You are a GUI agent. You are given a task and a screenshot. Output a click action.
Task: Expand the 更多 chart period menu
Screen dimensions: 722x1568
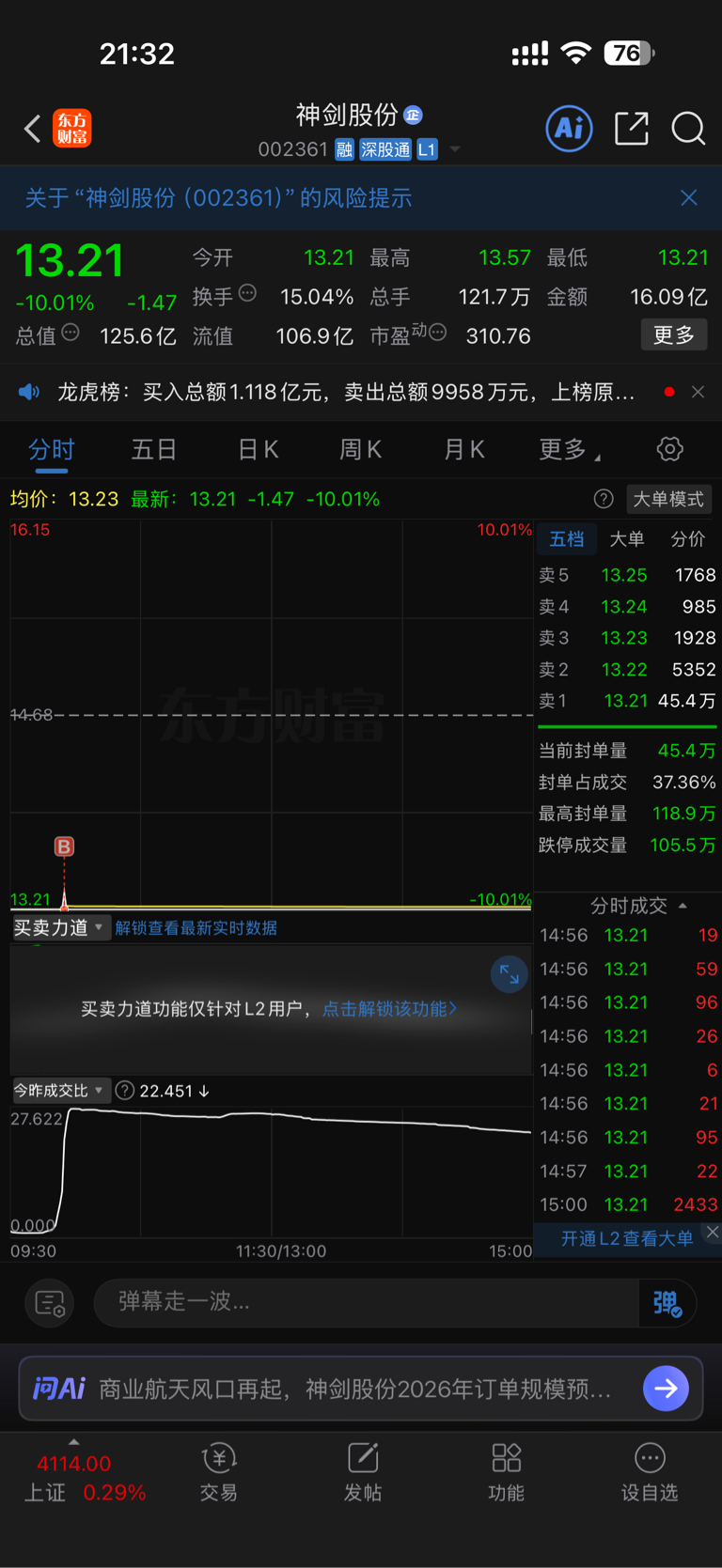[569, 450]
